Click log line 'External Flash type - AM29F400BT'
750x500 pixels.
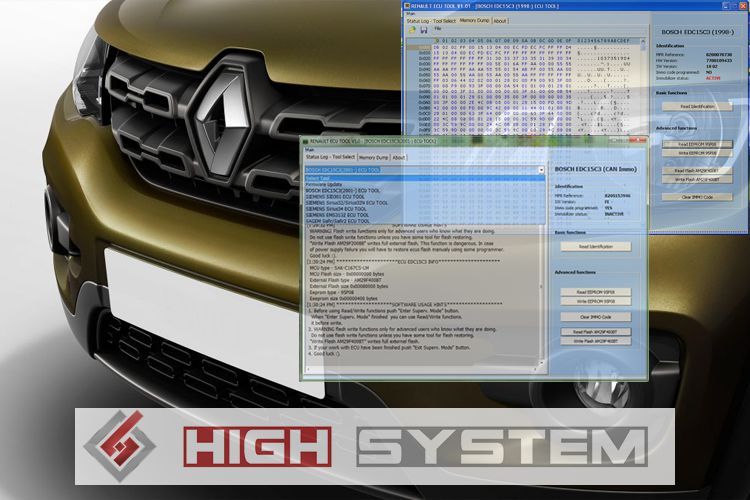[x=345, y=280]
